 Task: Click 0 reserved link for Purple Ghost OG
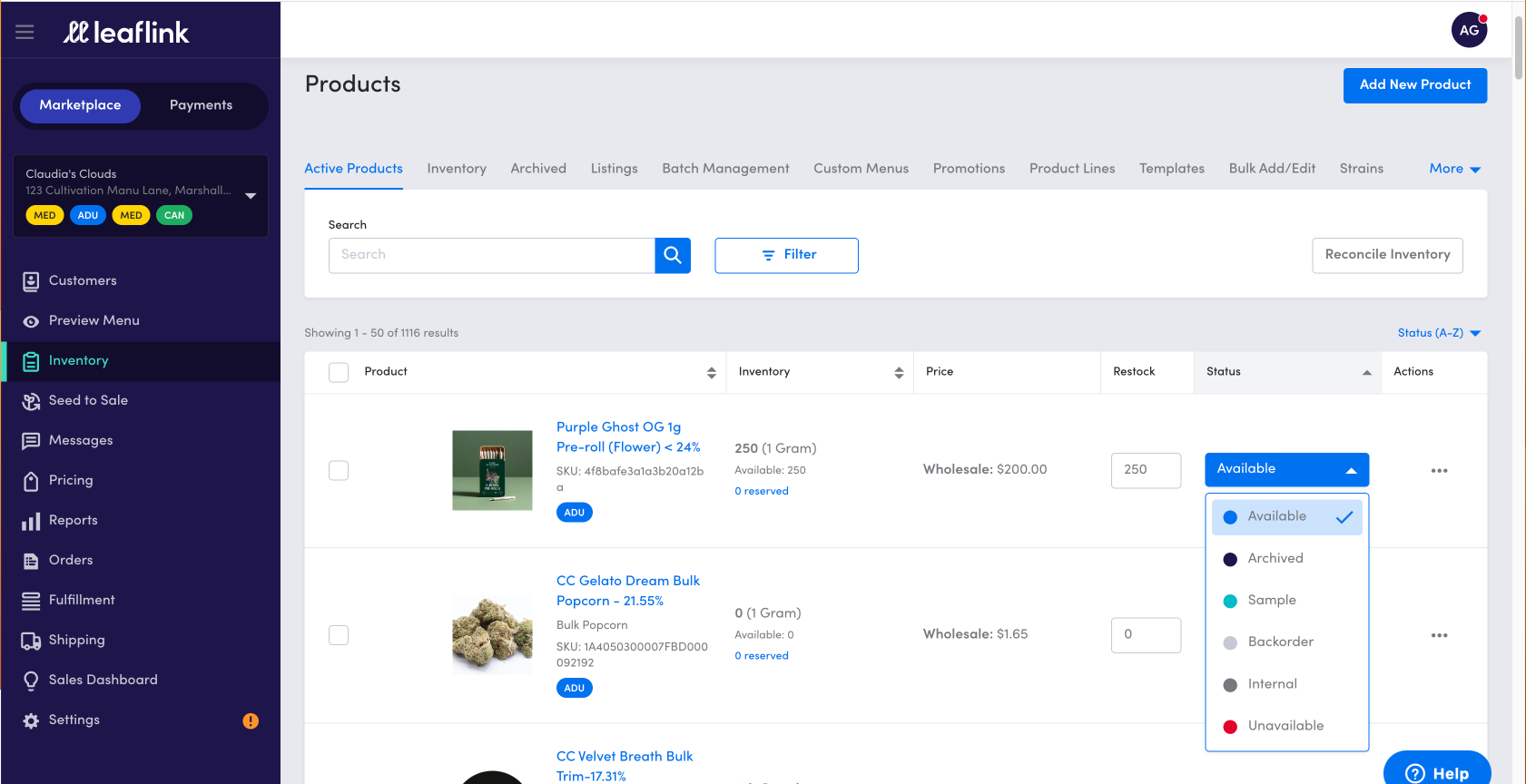pyautogui.click(x=762, y=491)
